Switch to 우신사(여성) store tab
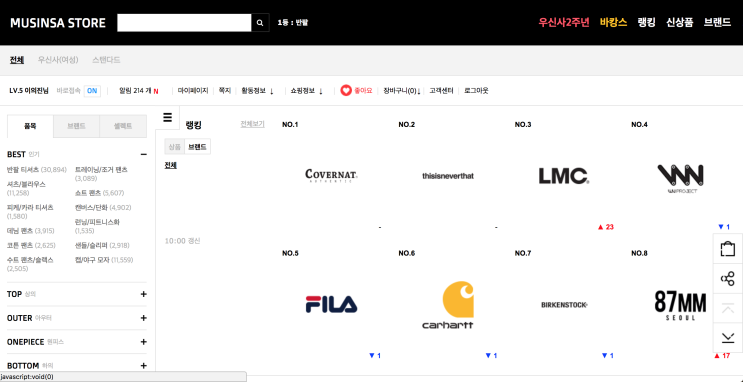This screenshot has width=743, height=382. [x=58, y=60]
